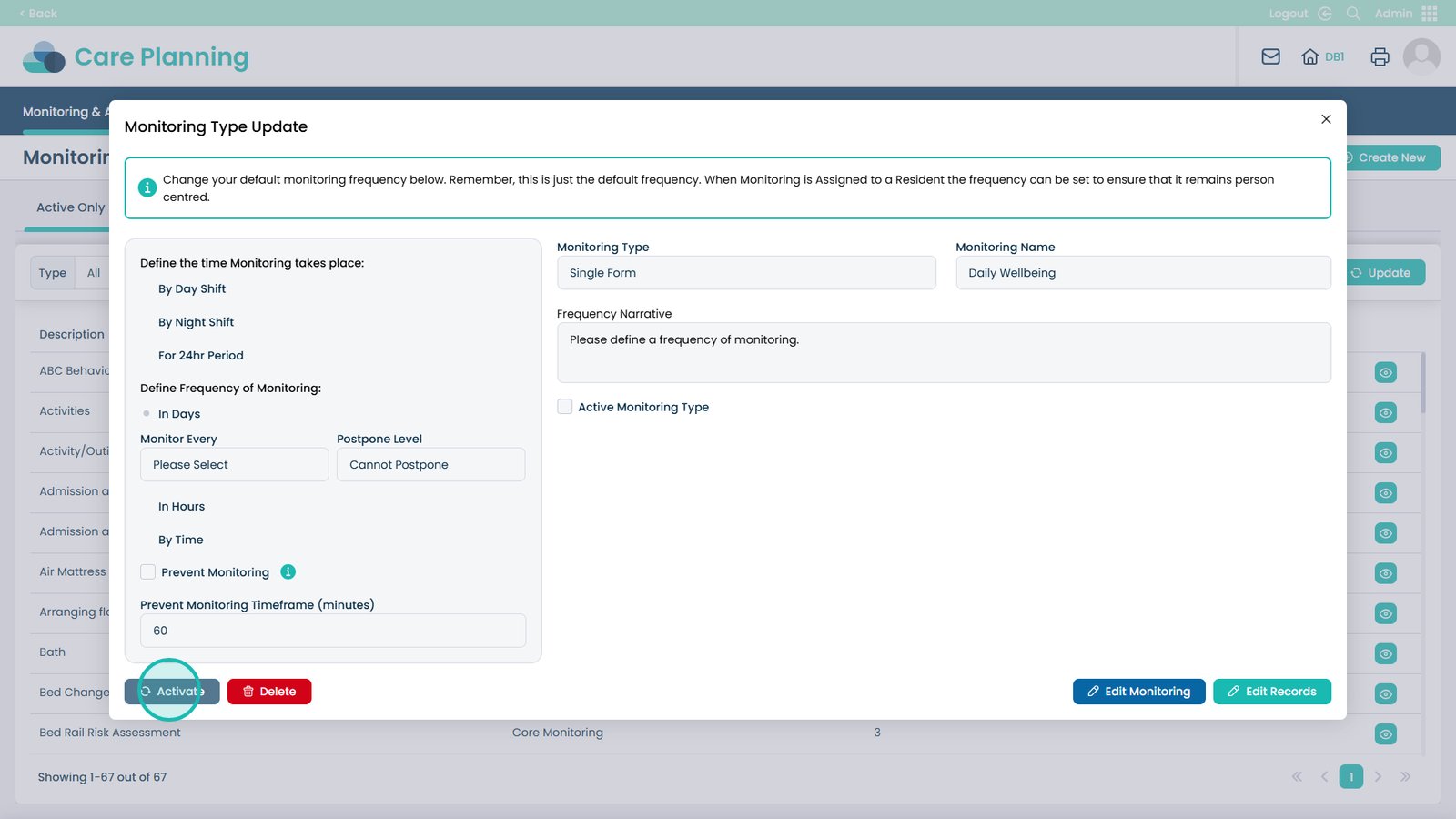
Task: Expand the Postpone Level dropdown
Action: pyautogui.click(x=430, y=465)
